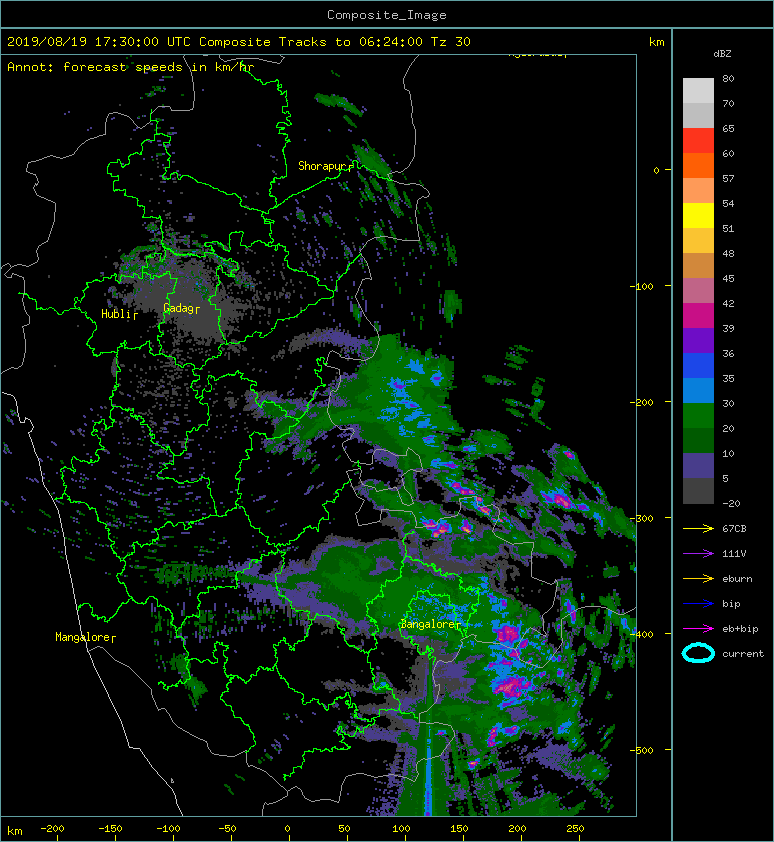Click the yellow arrow icon beside eburn
The image size is (774, 842).
tap(698, 579)
